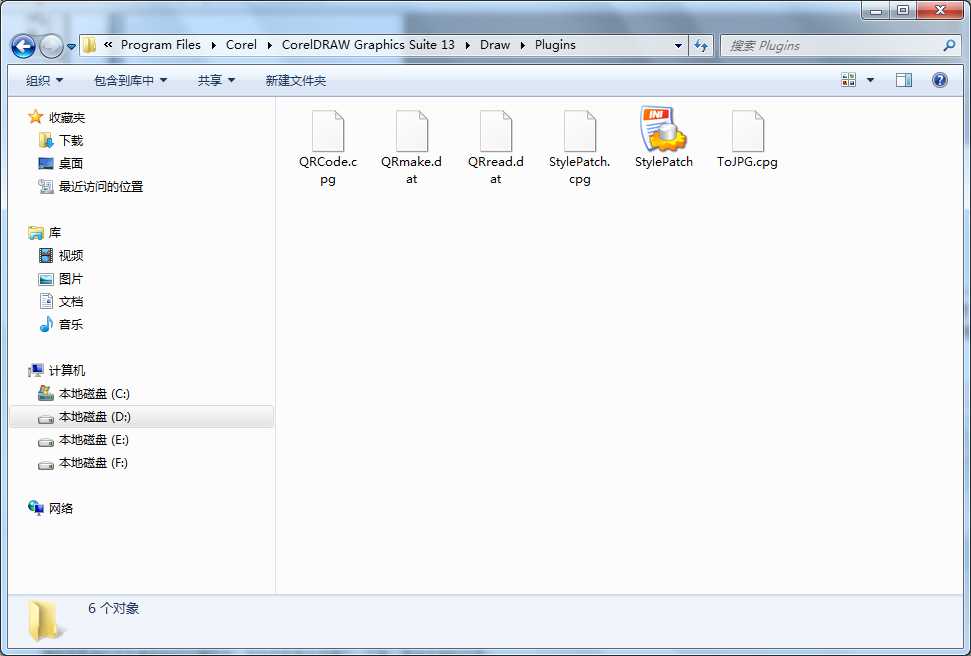The image size is (971, 656).
Task: Open the view options dropdown arrow
Action: tap(870, 80)
